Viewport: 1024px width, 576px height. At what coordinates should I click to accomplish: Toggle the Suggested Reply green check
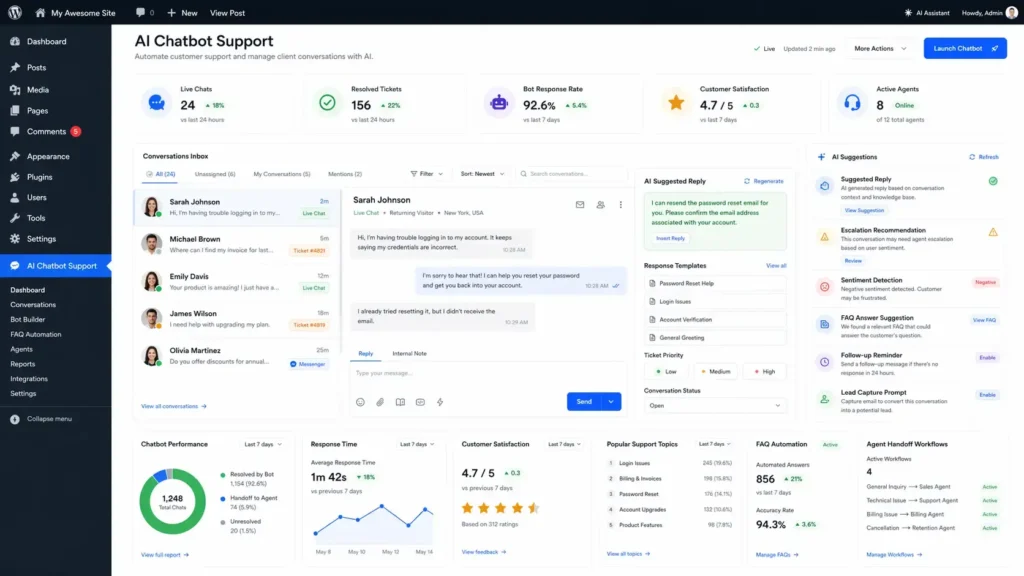tap(993, 181)
